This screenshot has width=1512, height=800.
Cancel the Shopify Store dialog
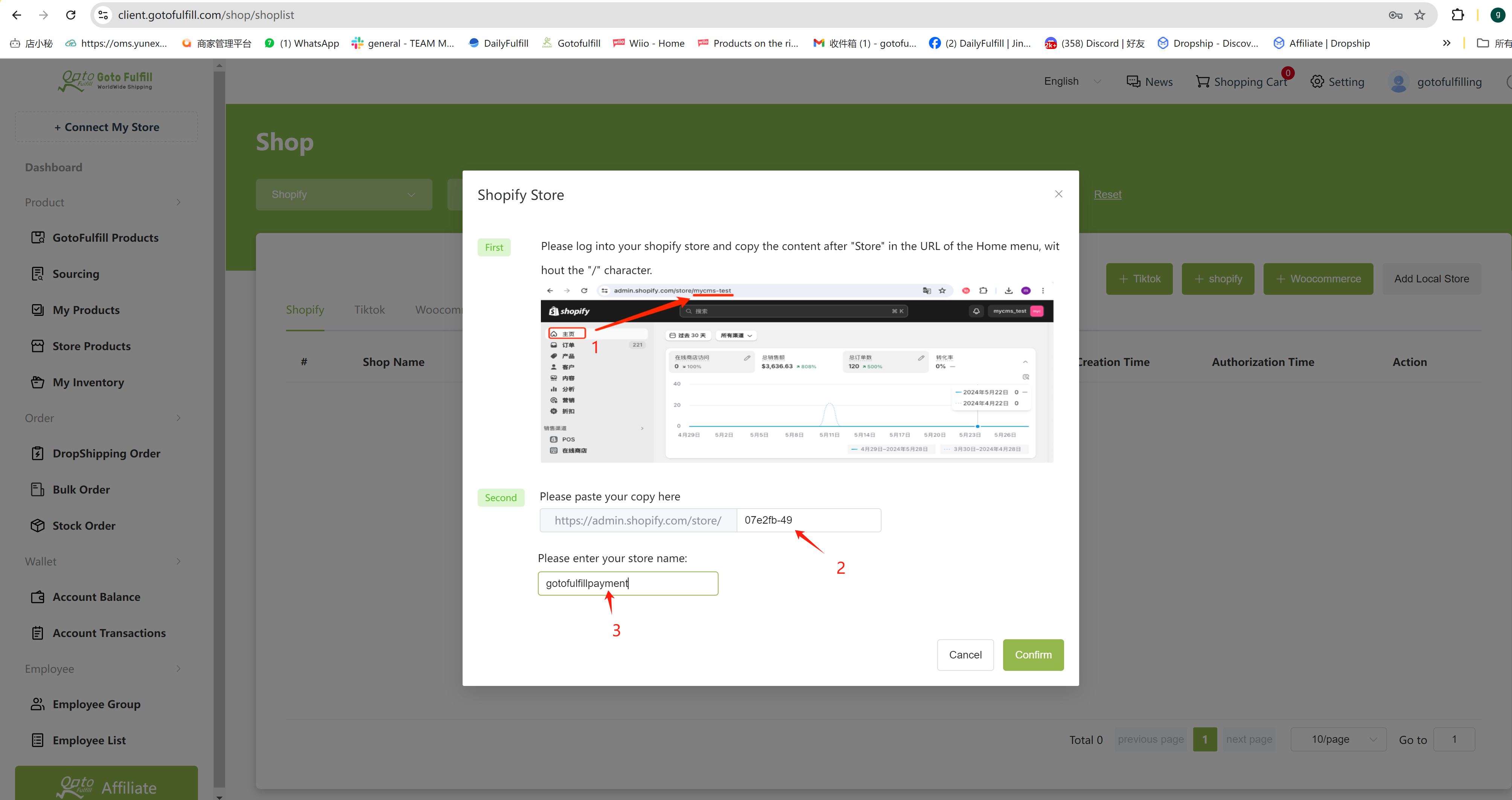[965, 654]
